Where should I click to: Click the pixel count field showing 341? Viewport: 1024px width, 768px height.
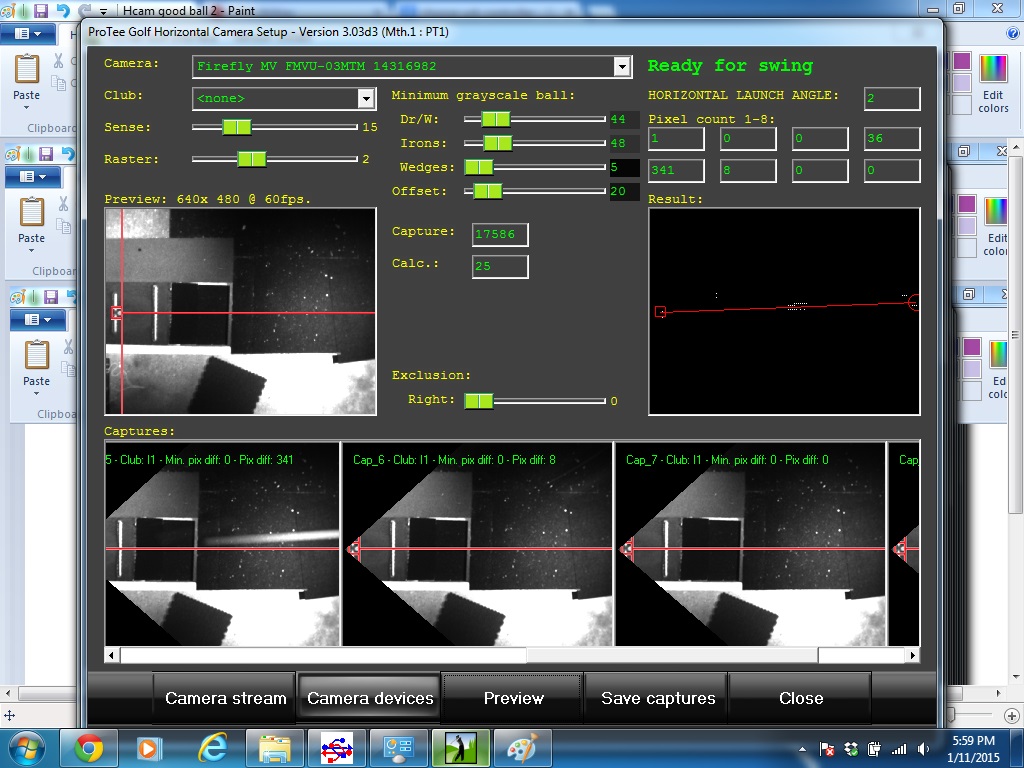[677, 170]
